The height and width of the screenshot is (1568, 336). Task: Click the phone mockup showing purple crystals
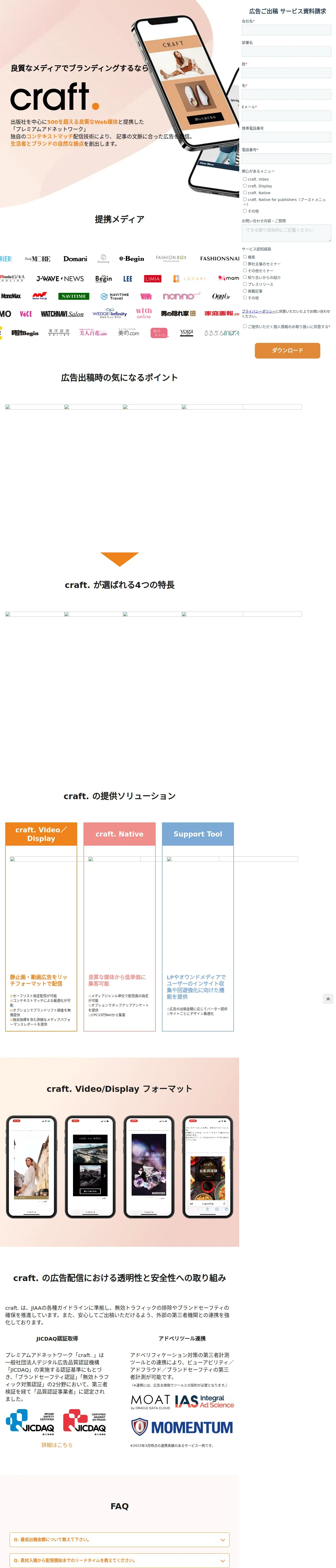click(149, 1166)
